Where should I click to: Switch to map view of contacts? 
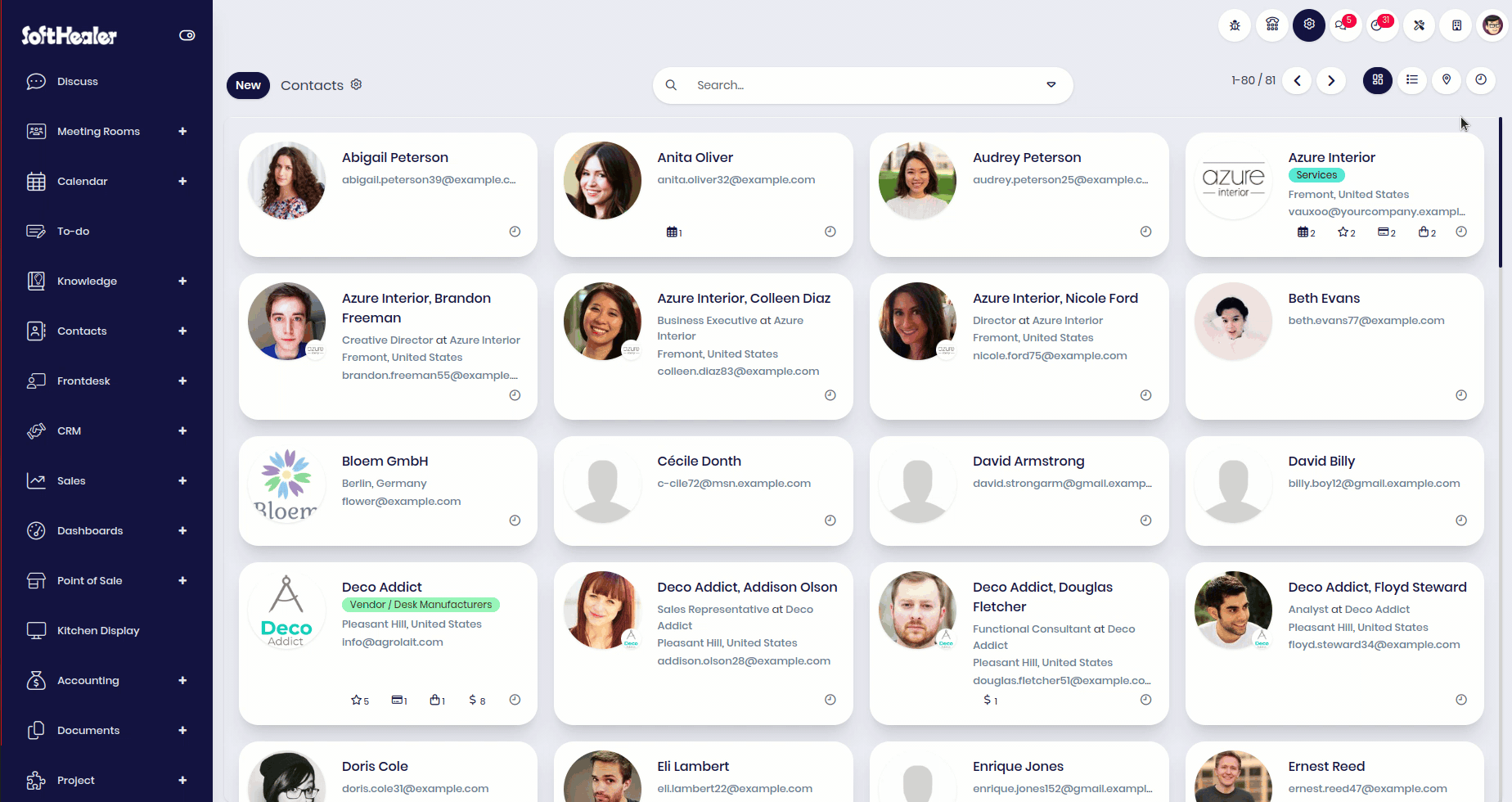[x=1447, y=80]
